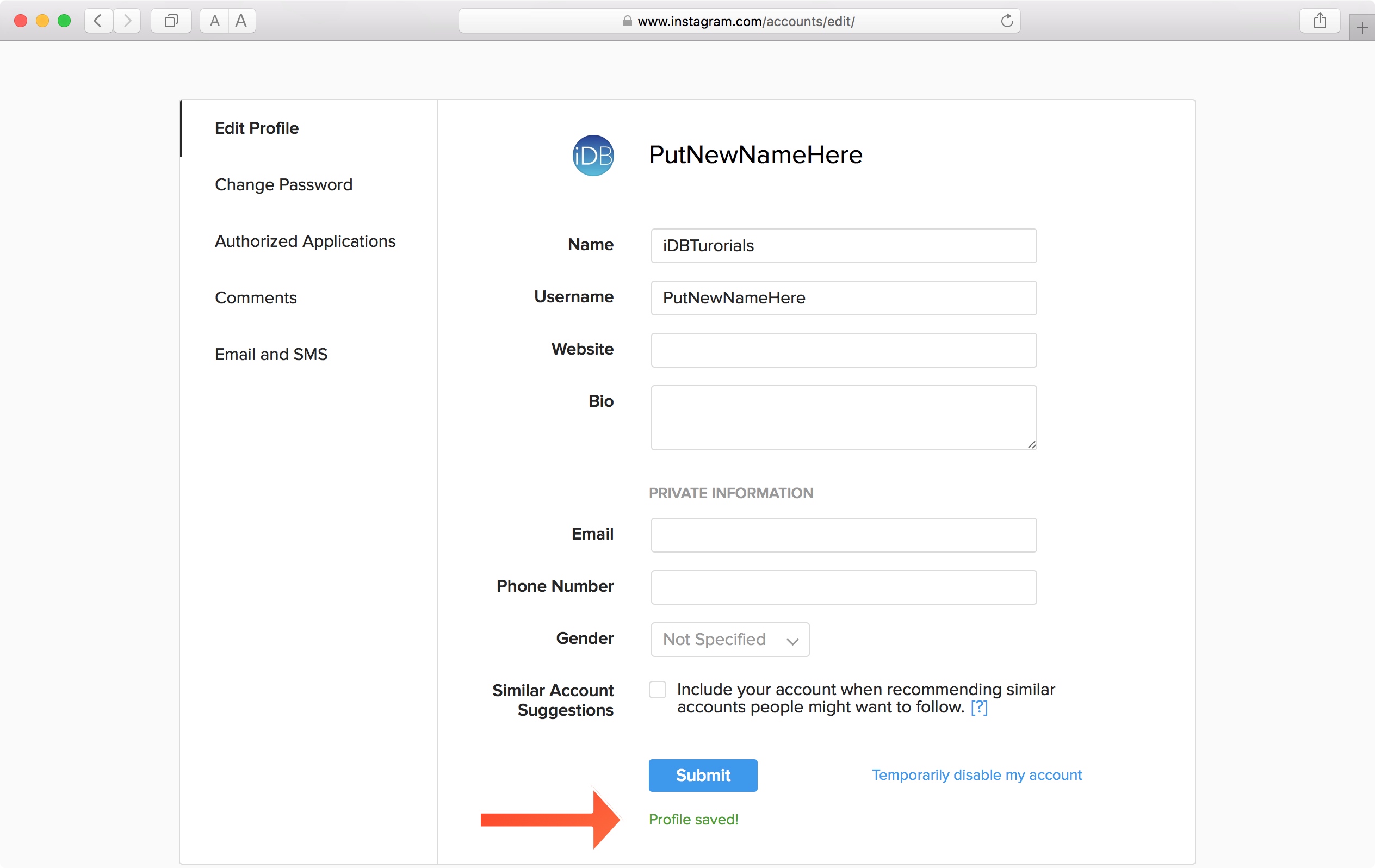Decrease text size with small A

click(x=215, y=21)
